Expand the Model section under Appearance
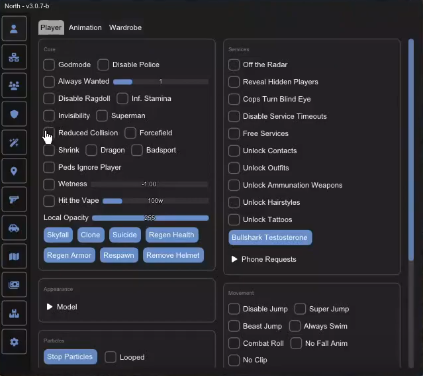Image resolution: width=423 pixels, height=376 pixels. [62, 307]
